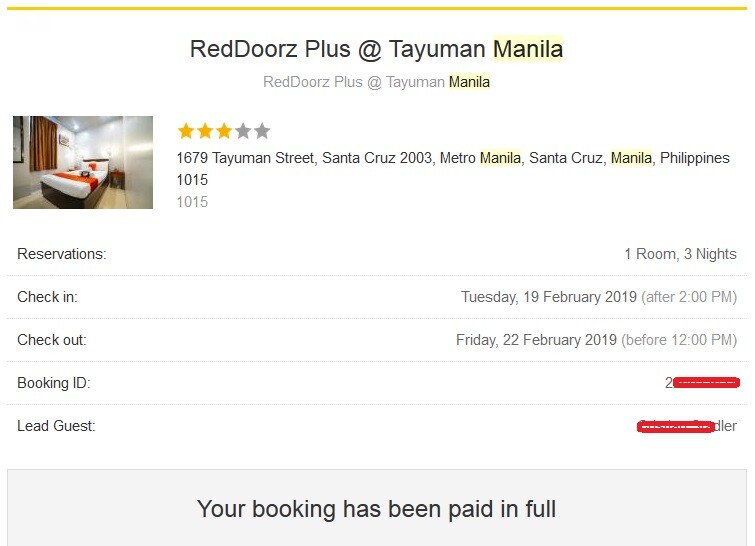This screenshot has width=755, height=546.
Task: Click the Lead Guest label
Action: click(56, 426)
